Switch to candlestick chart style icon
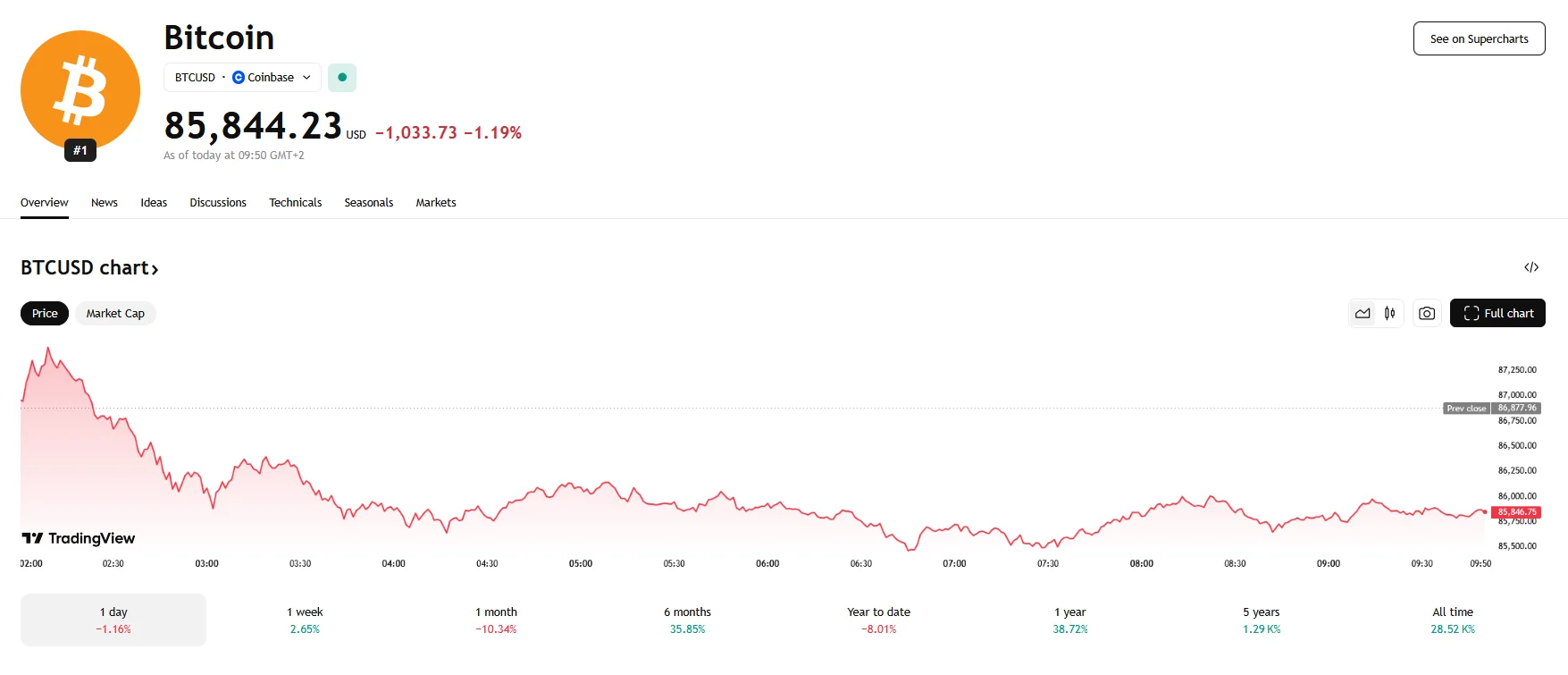Screen dimensions: 1568x675 click(1390, 314)
